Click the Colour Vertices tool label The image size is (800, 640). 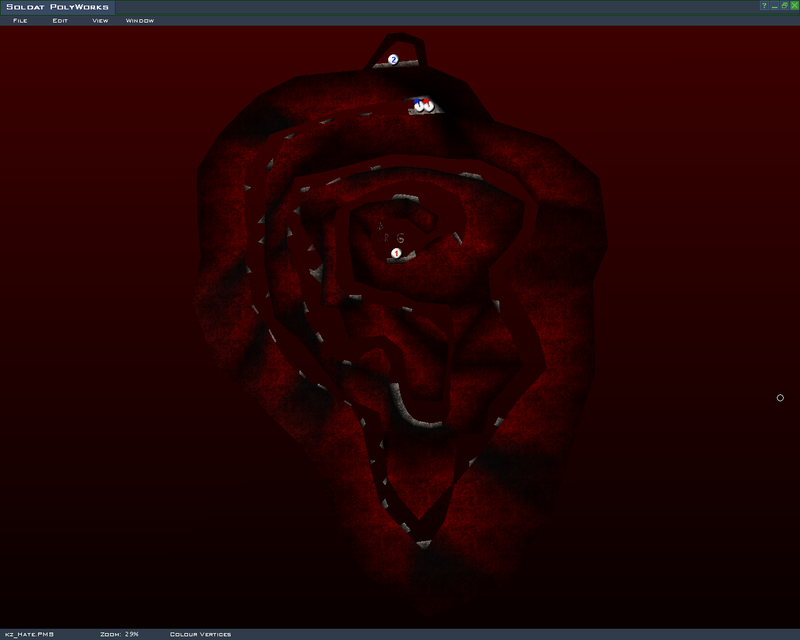tap(200, 634)
